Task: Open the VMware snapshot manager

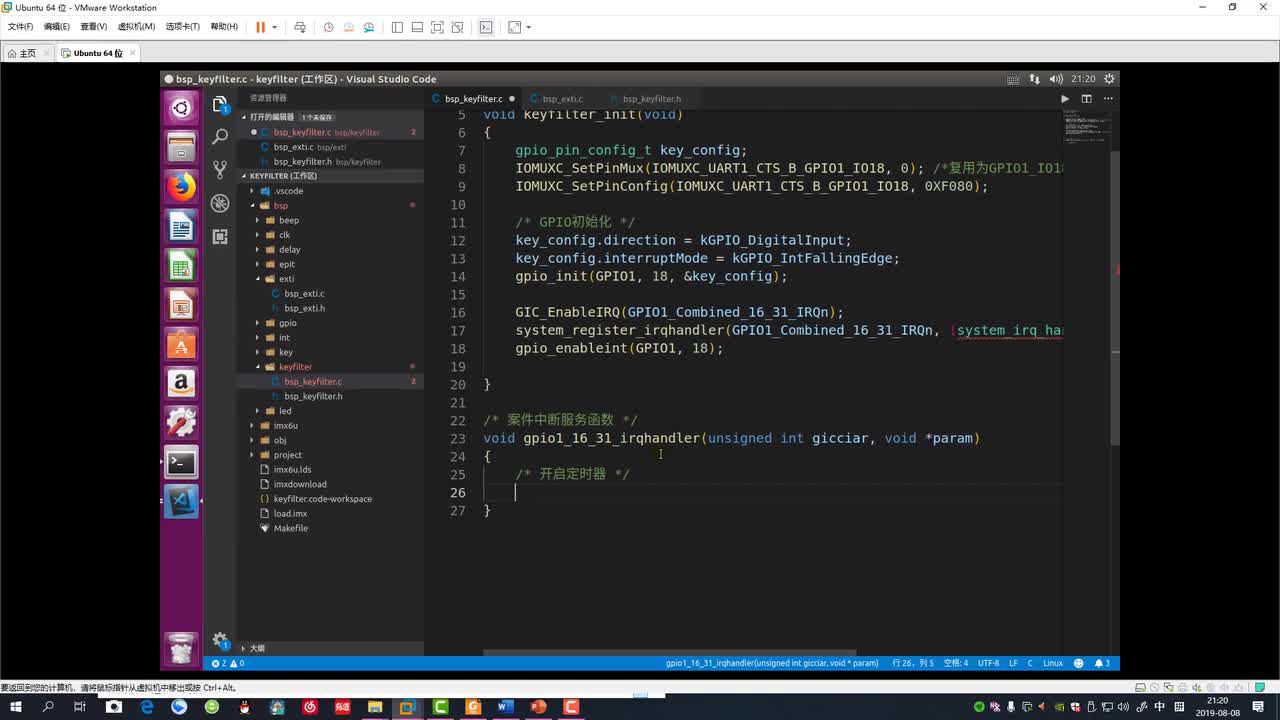Action: click(369, 27)
